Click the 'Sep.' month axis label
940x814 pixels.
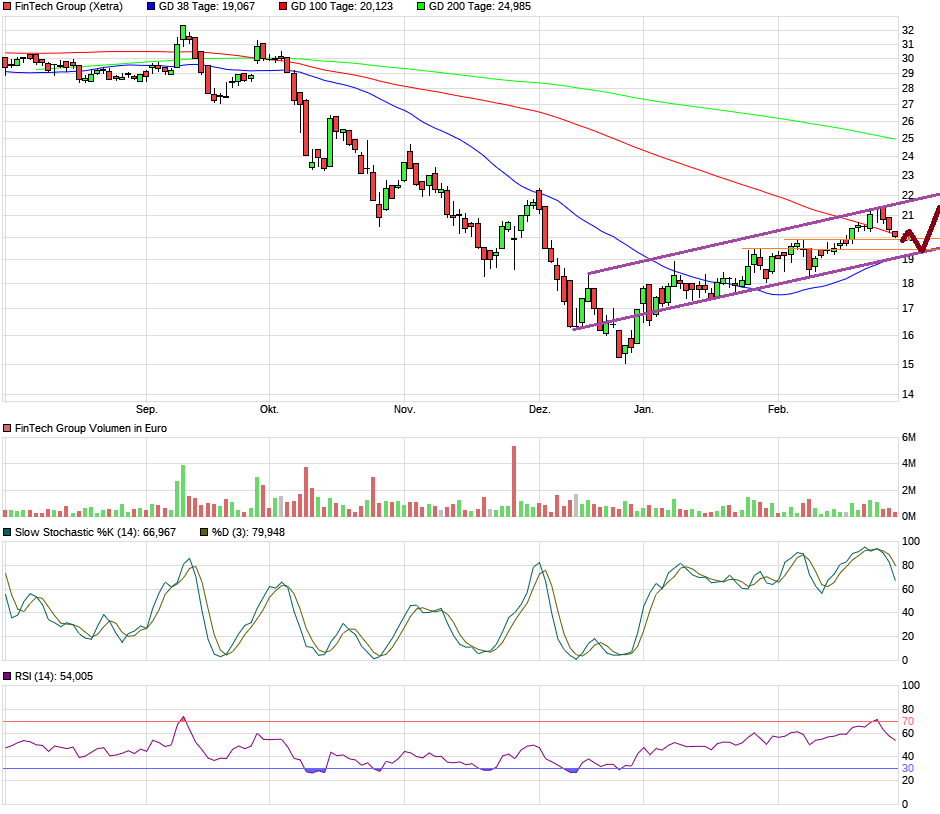pos(147,409)
